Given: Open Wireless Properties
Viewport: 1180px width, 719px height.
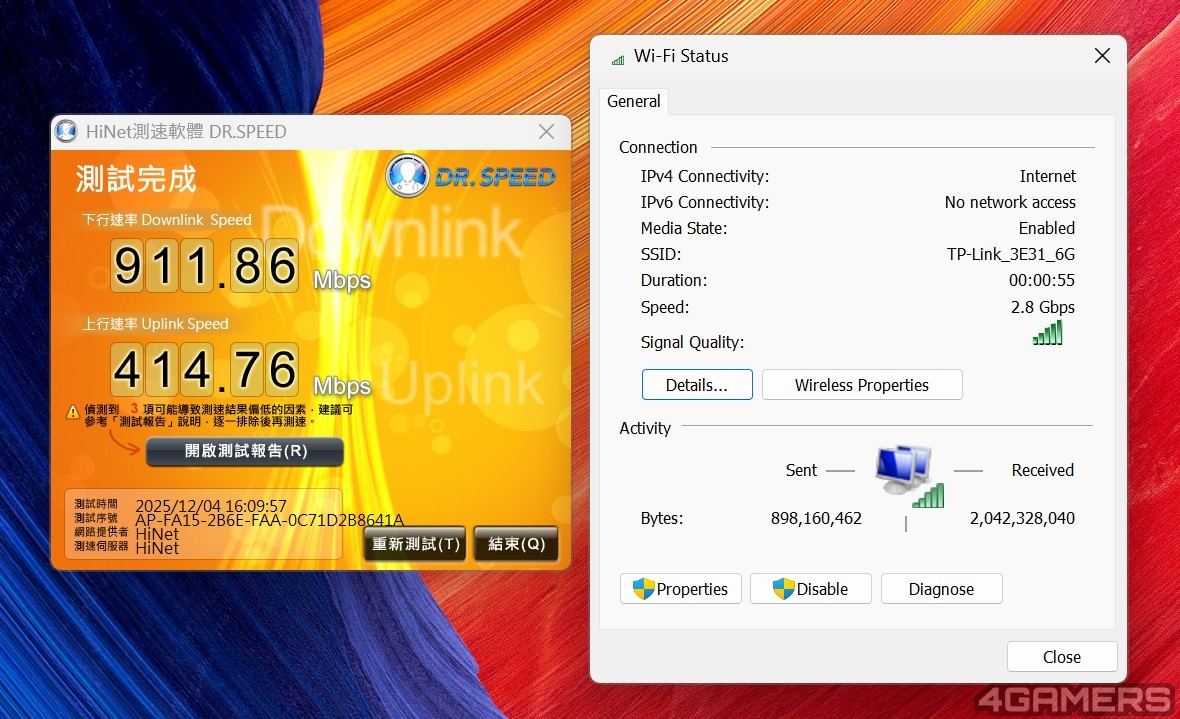Looking at the screenshot, I should (861, 385).
